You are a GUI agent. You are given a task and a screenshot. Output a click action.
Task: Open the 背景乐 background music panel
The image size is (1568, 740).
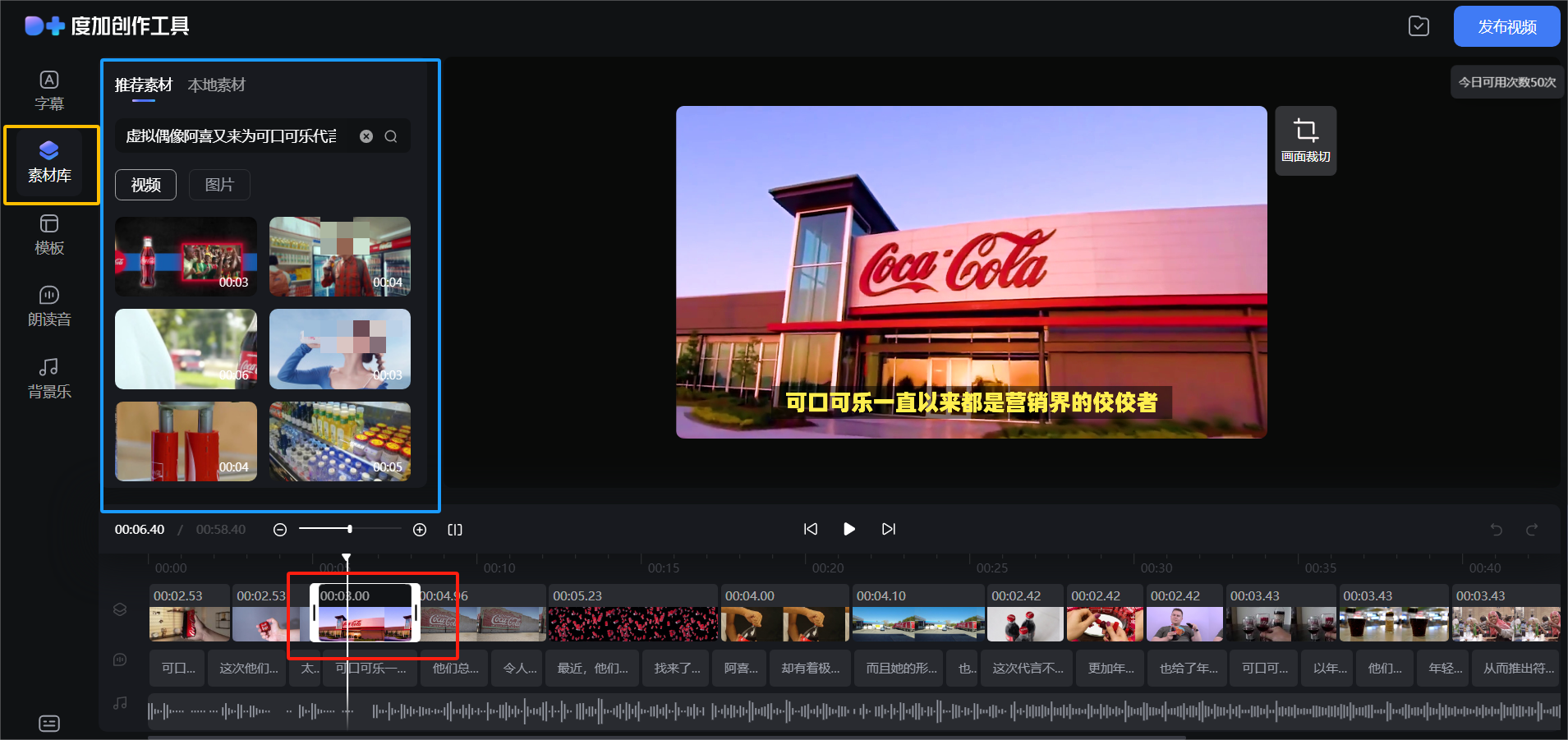click(49, 379)
